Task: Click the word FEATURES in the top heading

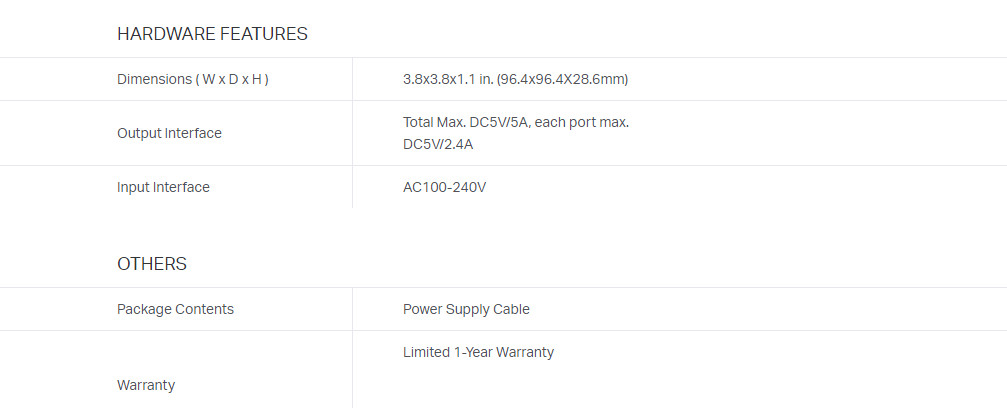Action: click(x=264, y=34)
